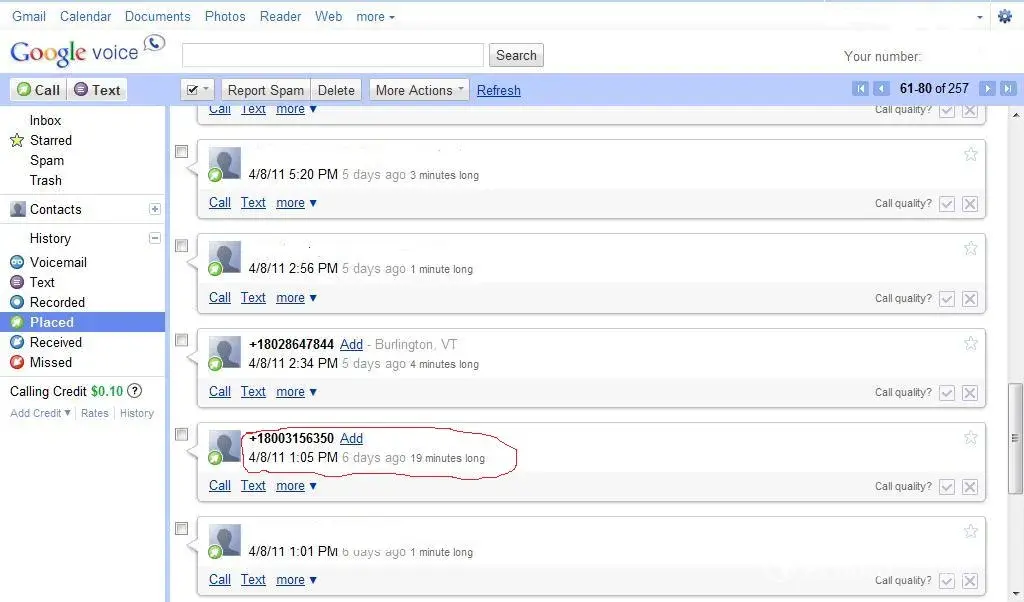Open Voicemail in the sidebar
The height and width of the screenshot is (602, 1024).
coord(58,262)
